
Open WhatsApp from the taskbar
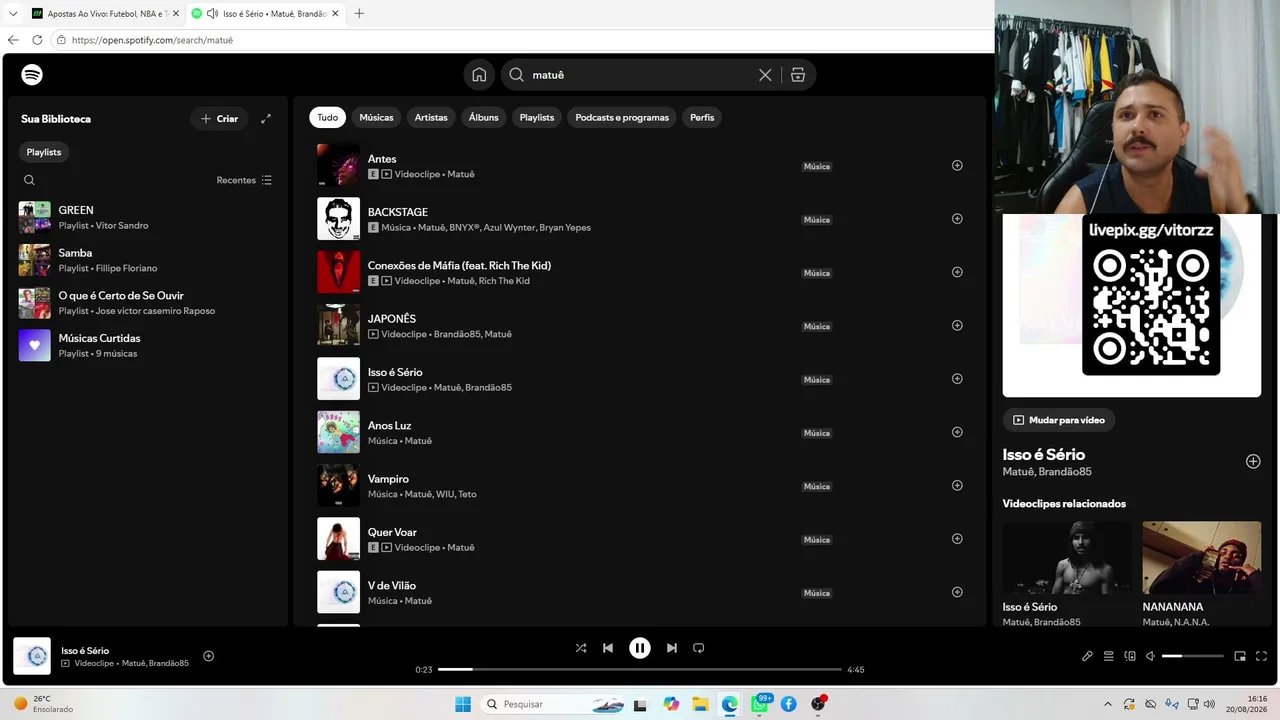coord(759,704)
